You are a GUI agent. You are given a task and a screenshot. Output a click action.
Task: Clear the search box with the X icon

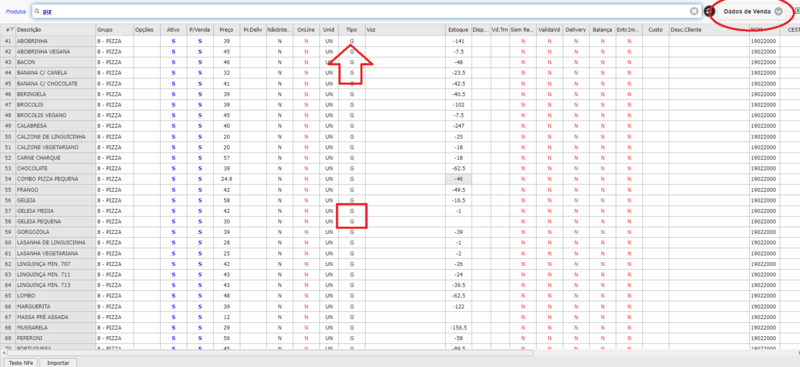point(694,11)
